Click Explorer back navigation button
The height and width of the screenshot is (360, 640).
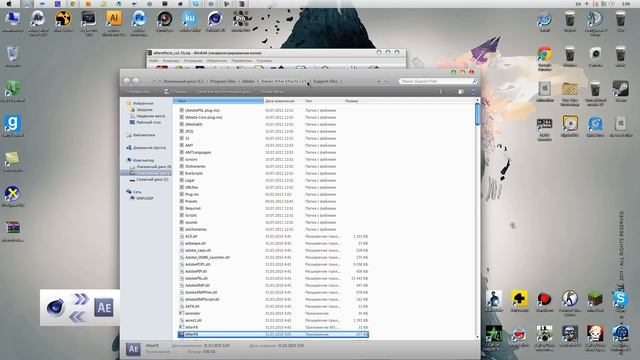[127, 81]
